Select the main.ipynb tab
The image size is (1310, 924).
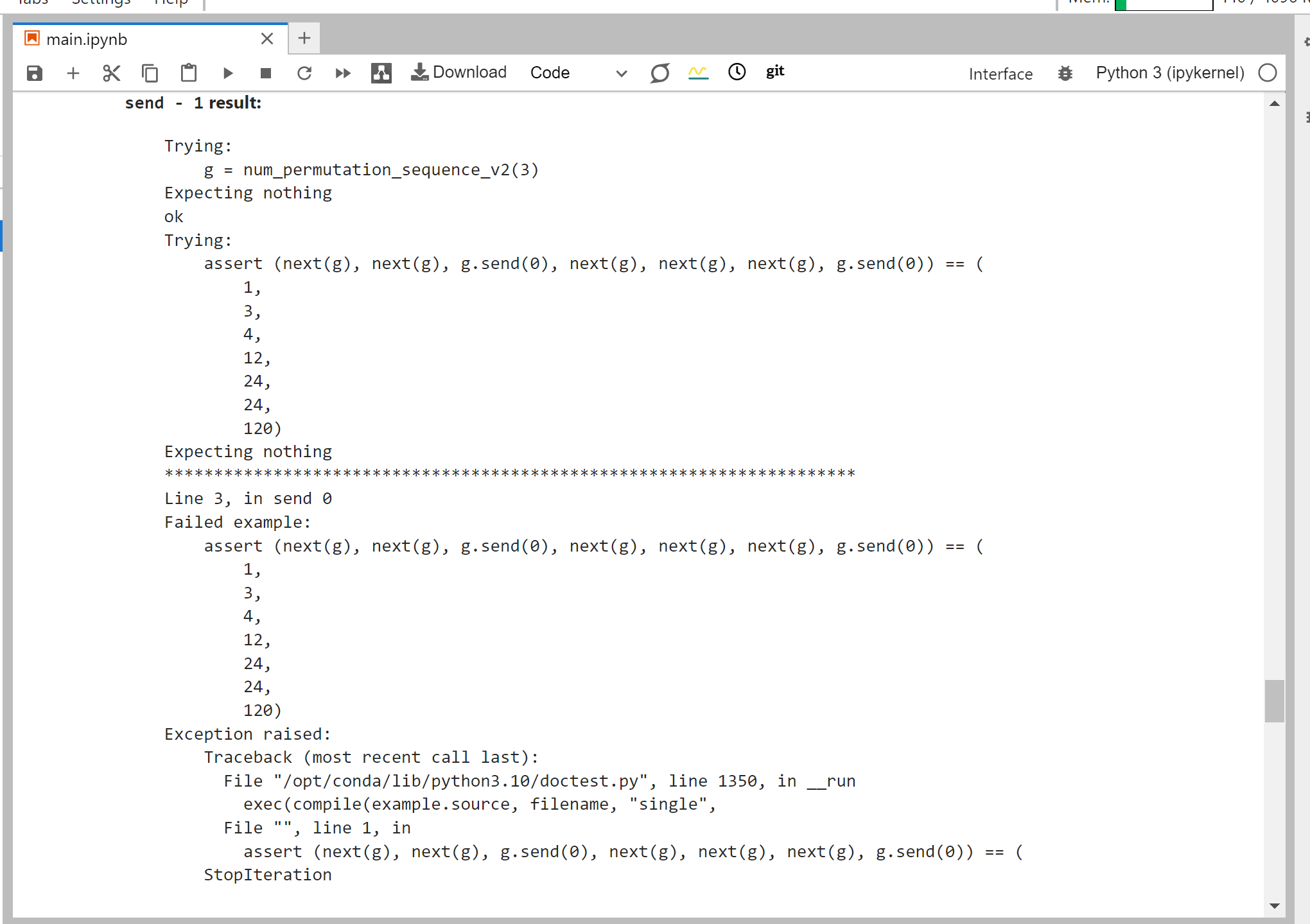[x=87, y=39]
